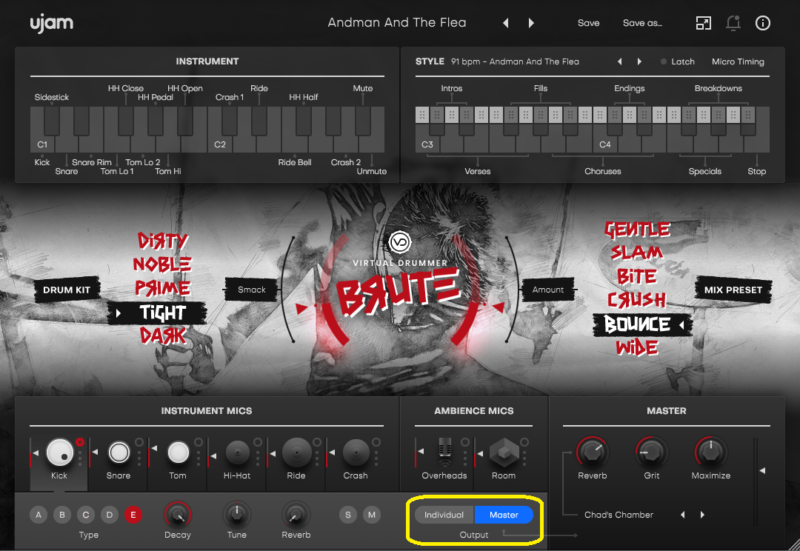Screen dimensions: 800x551
Task: Select kick type C
Action: tap(86, 515)
